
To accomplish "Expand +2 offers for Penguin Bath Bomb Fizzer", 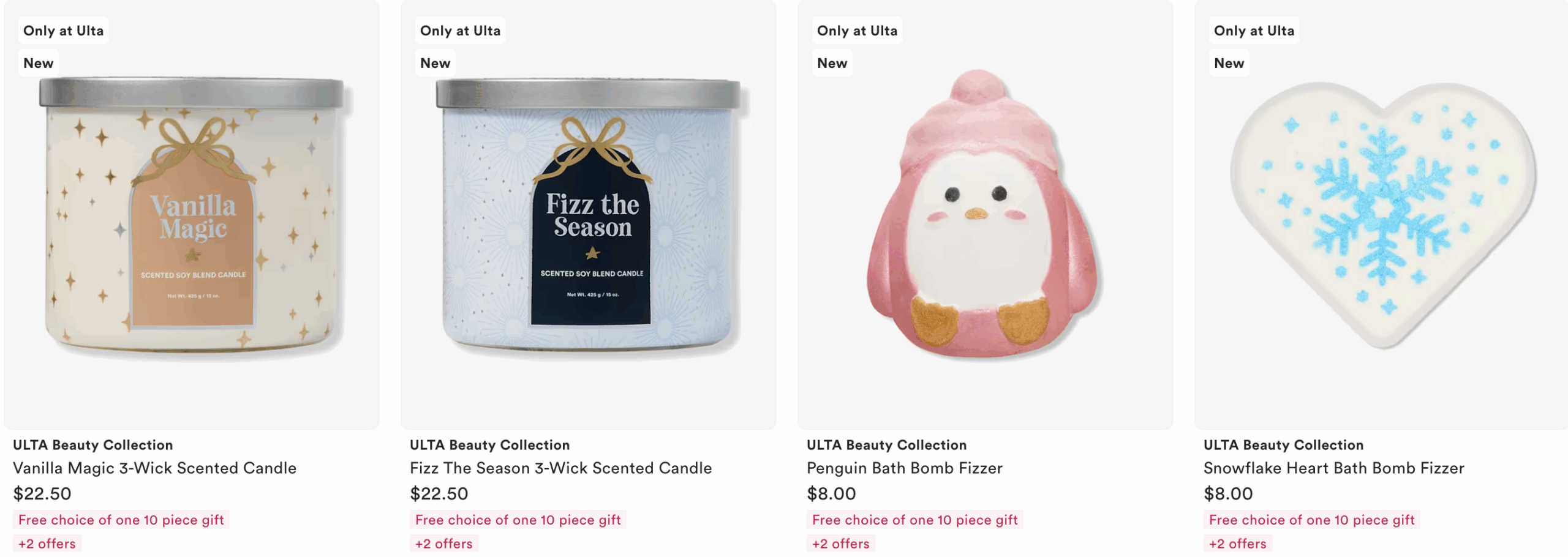I will [841, 544].
